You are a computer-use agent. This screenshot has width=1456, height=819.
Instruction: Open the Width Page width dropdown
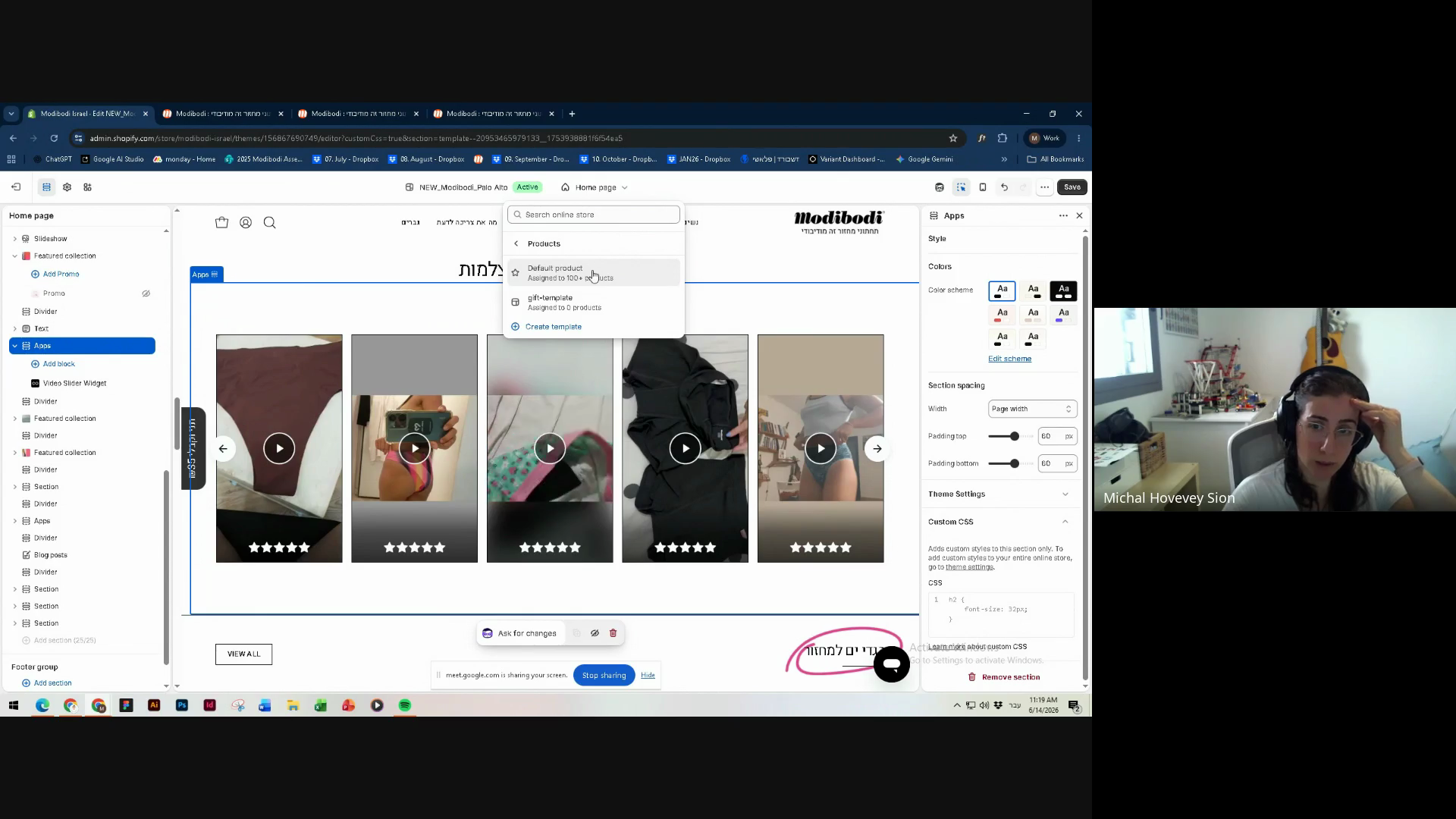tap(1032, 409)
